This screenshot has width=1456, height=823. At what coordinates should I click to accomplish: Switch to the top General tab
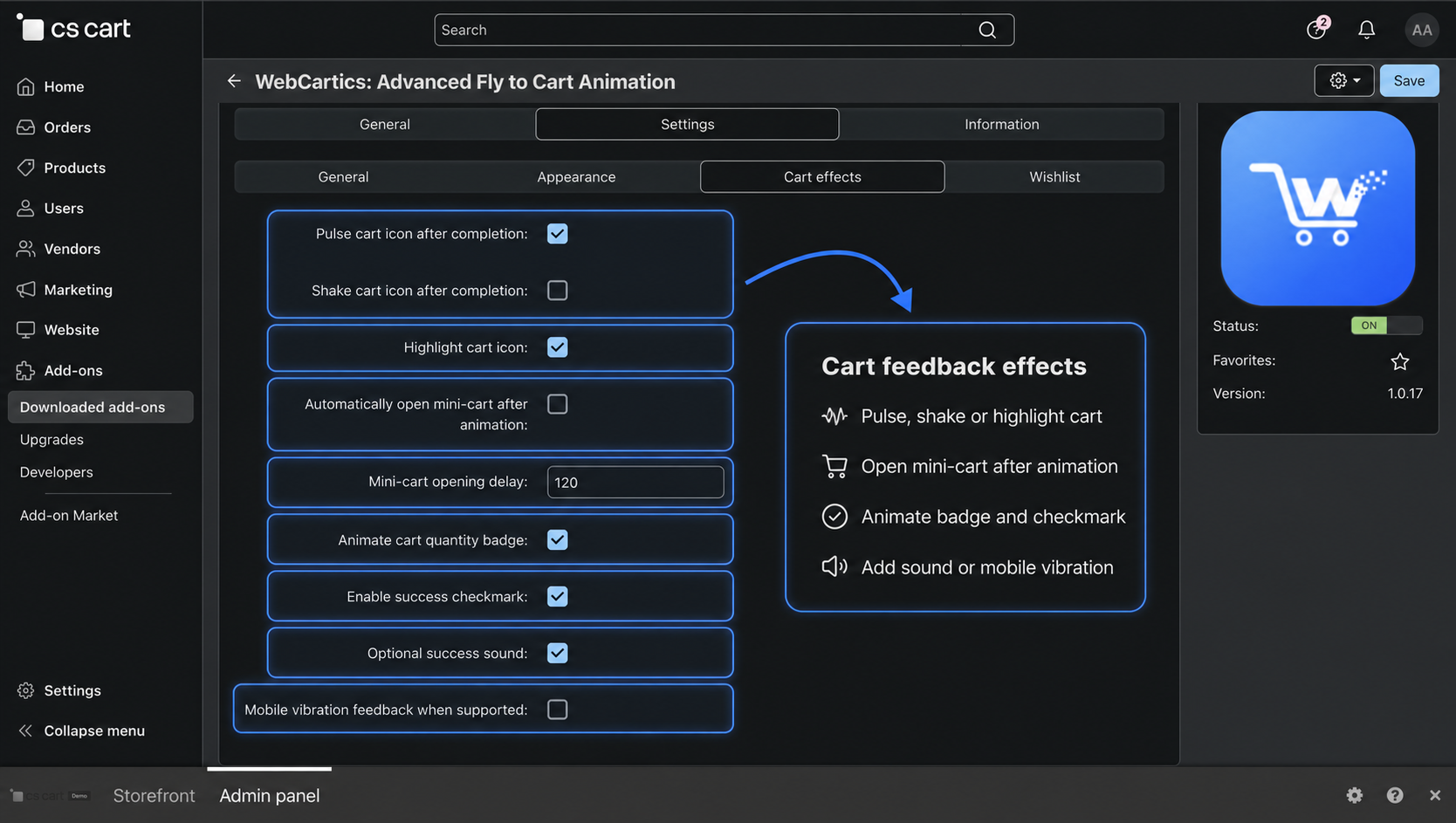coord(385,124)
